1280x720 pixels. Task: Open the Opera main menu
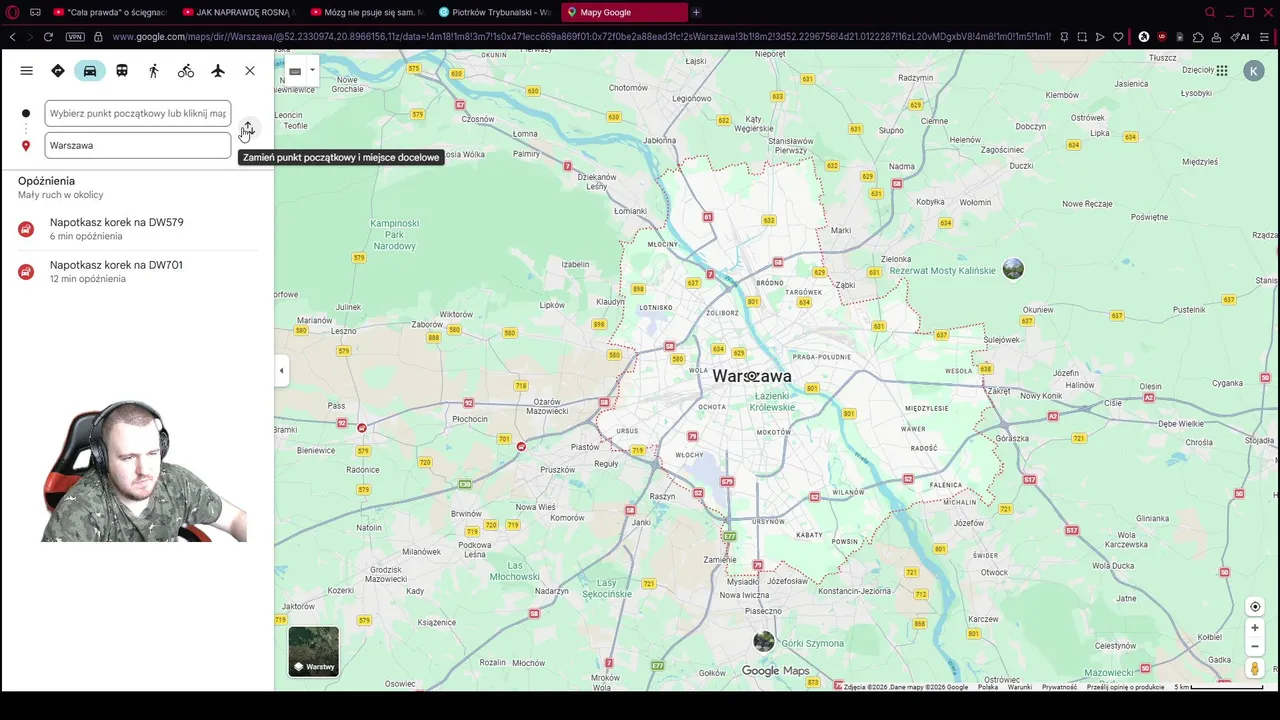point(12,12)
